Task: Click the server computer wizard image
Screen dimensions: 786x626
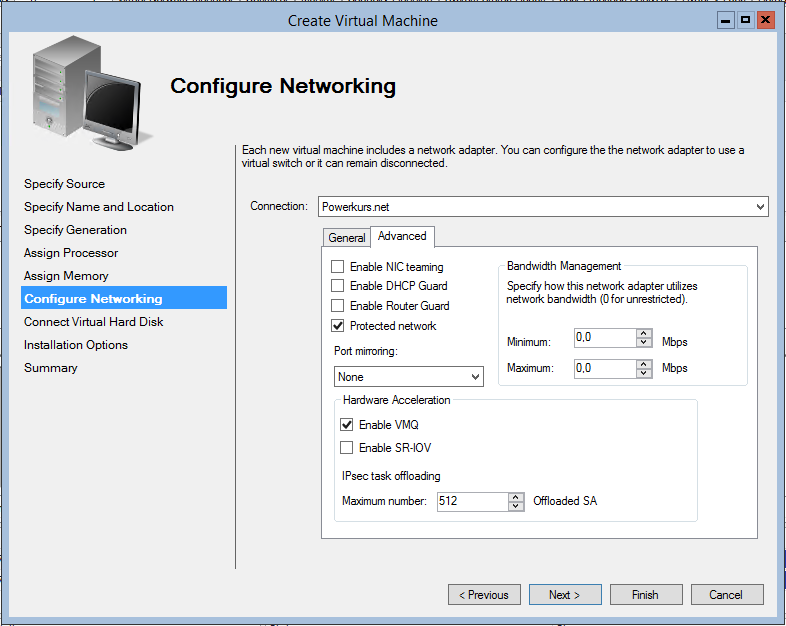Action: coord(92,93)
